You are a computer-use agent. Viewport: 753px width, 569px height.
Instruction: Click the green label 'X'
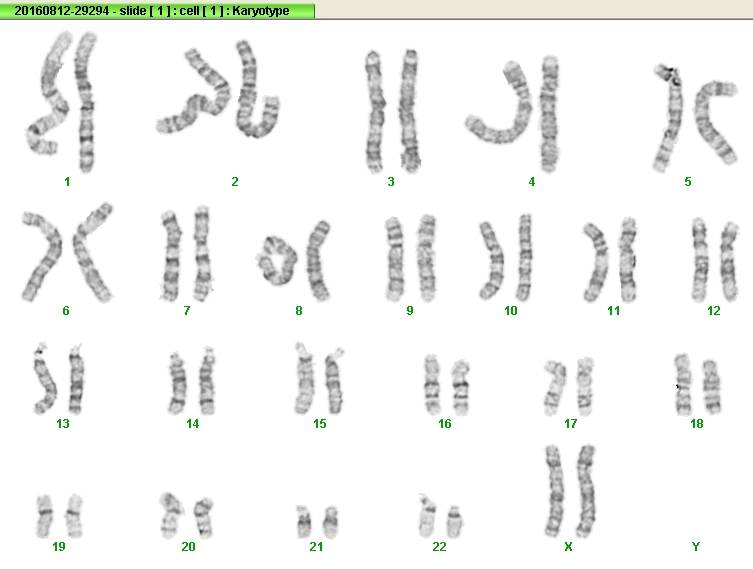pyautogui.click(x=569, y=546)
